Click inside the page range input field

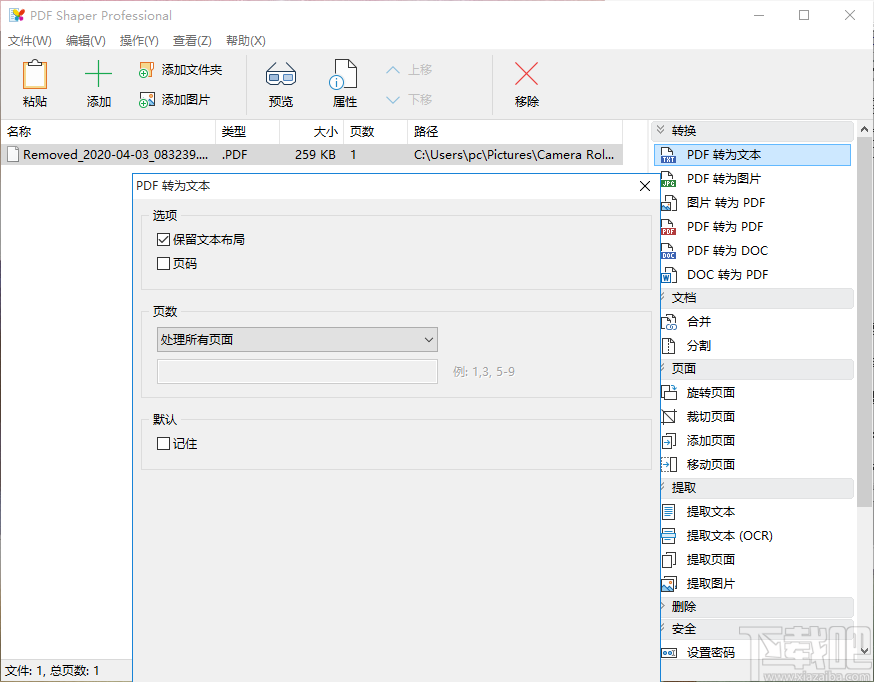pyautogui.click(x=297, y=371)
